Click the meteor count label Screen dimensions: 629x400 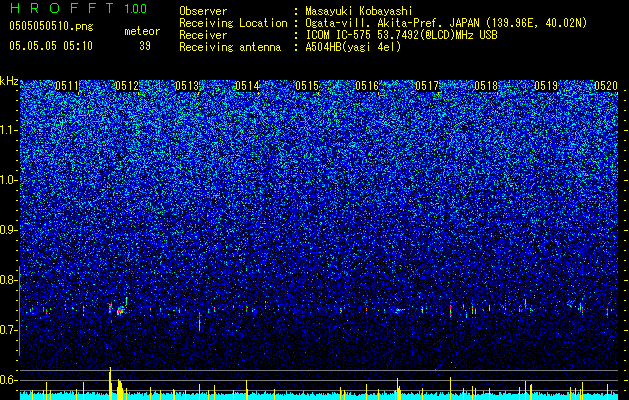click(142, 31)
